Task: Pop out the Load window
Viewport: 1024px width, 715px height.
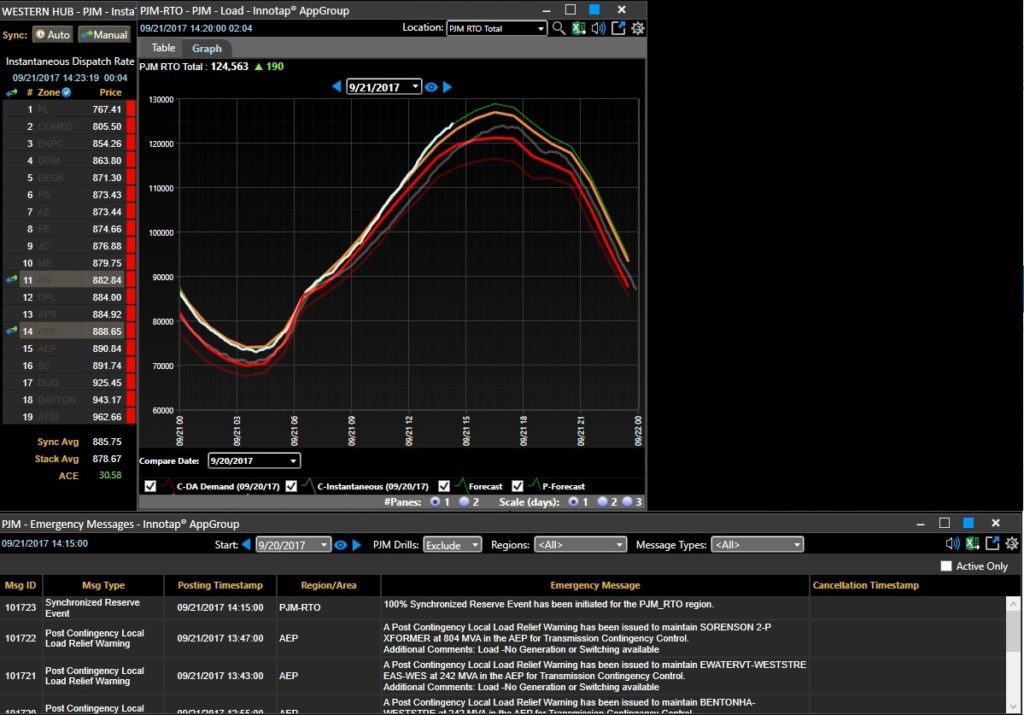Action: click(618, 28)
